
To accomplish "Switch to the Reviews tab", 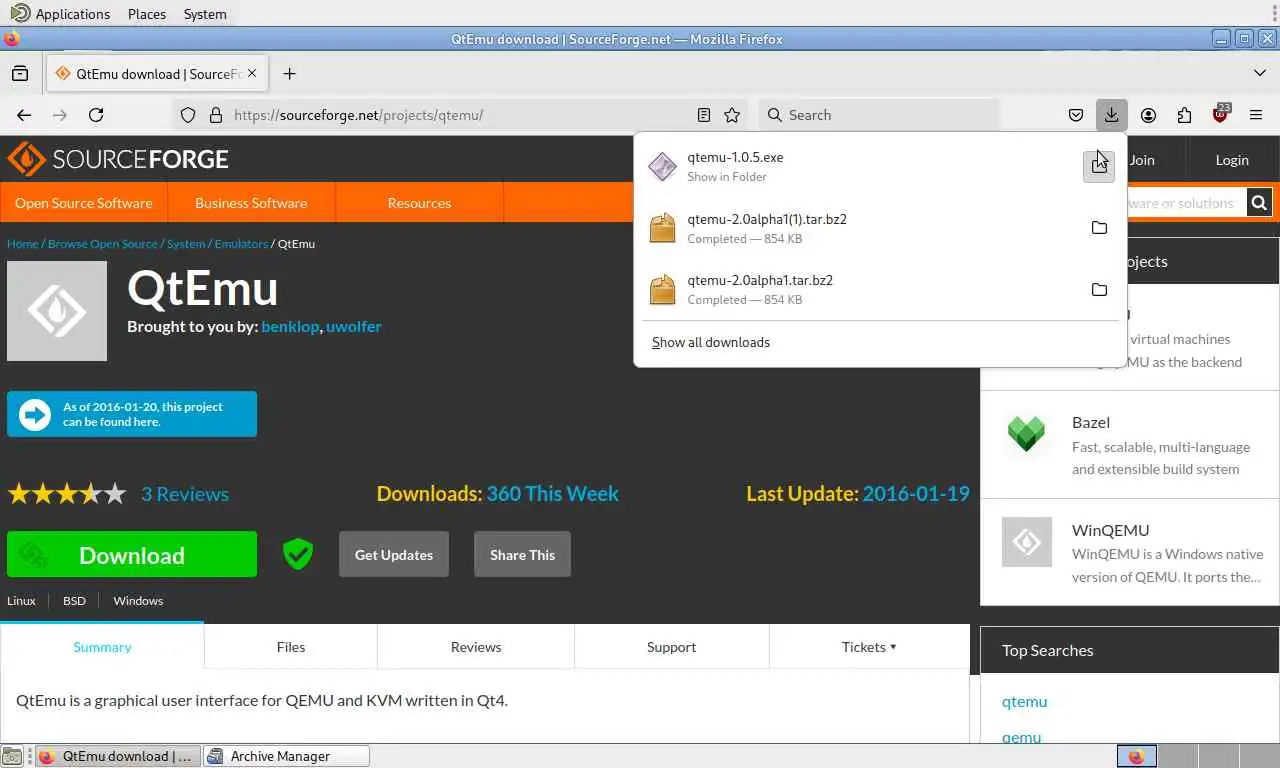I will pos(476,647).
